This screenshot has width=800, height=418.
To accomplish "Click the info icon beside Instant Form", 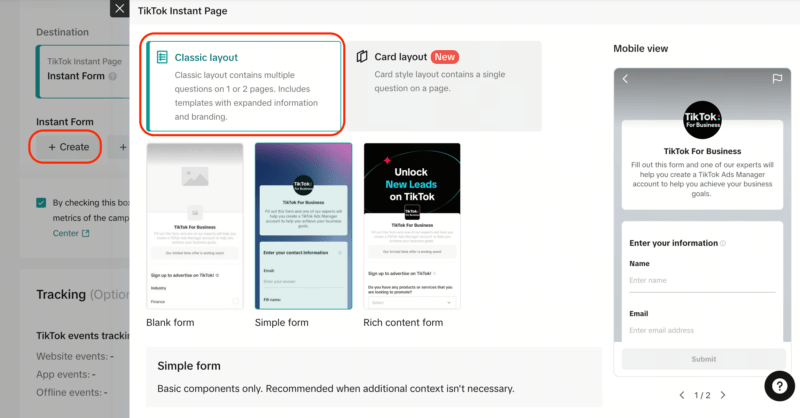I will (113, 76).
